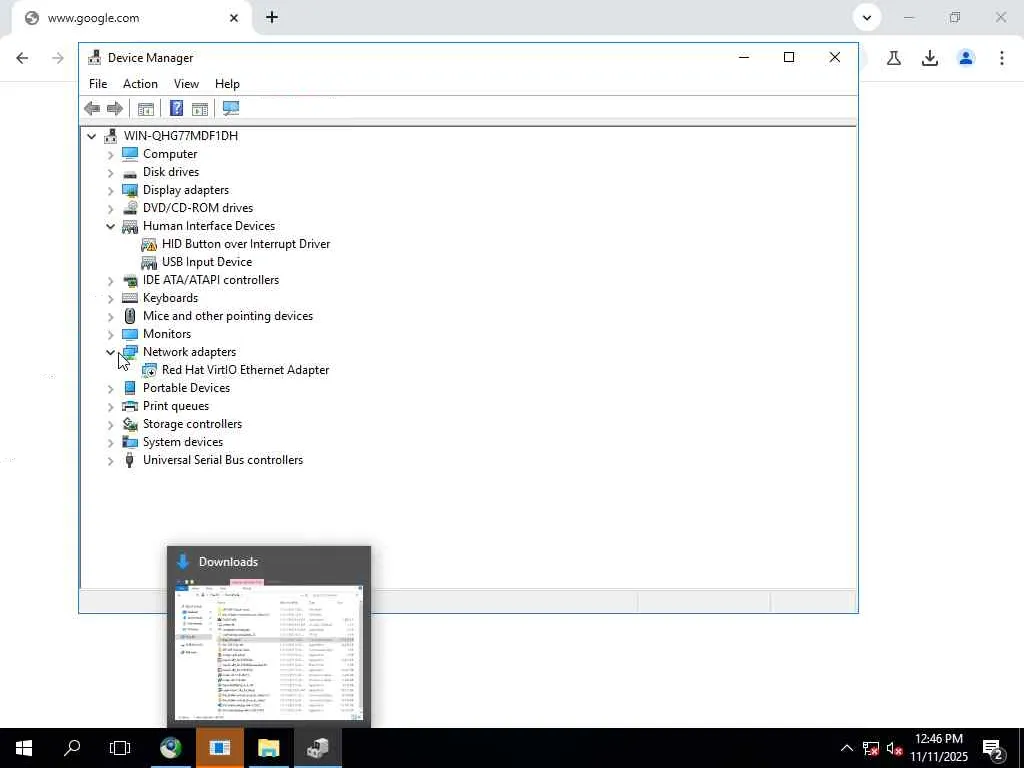The width and height of the screenshot is (1024, 768).
Task: Click the Chrome Labs flask icon
Action: (x=894, y=58)
